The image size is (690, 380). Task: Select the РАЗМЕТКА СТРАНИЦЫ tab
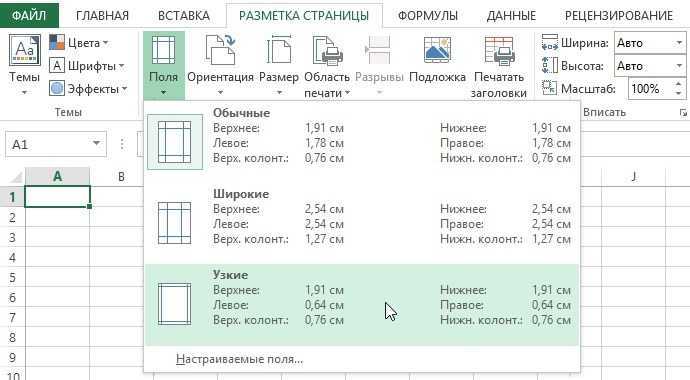pyautogui.click(x=304, y=15)
